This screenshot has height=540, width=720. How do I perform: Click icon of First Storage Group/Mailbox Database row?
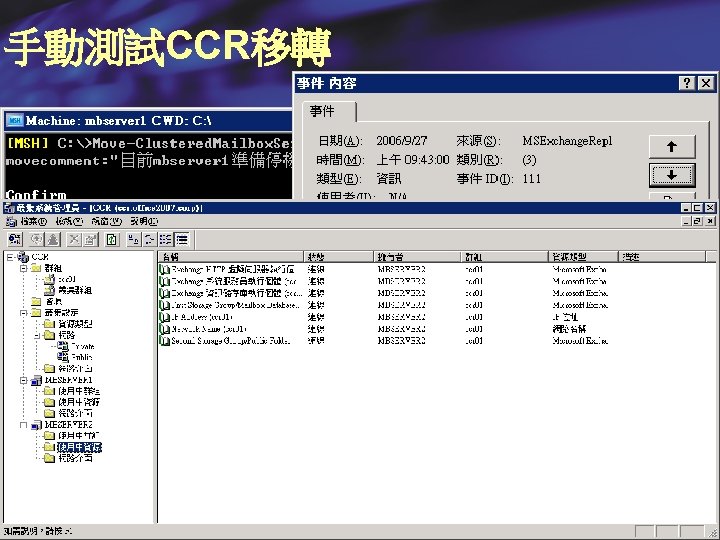point(164,305)
